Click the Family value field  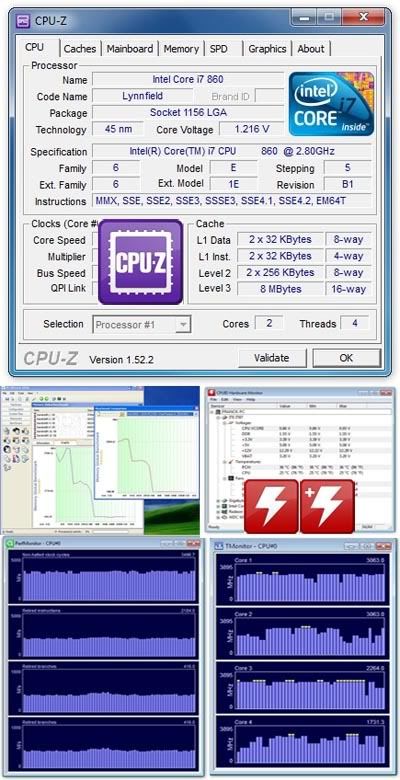(116, 168)
